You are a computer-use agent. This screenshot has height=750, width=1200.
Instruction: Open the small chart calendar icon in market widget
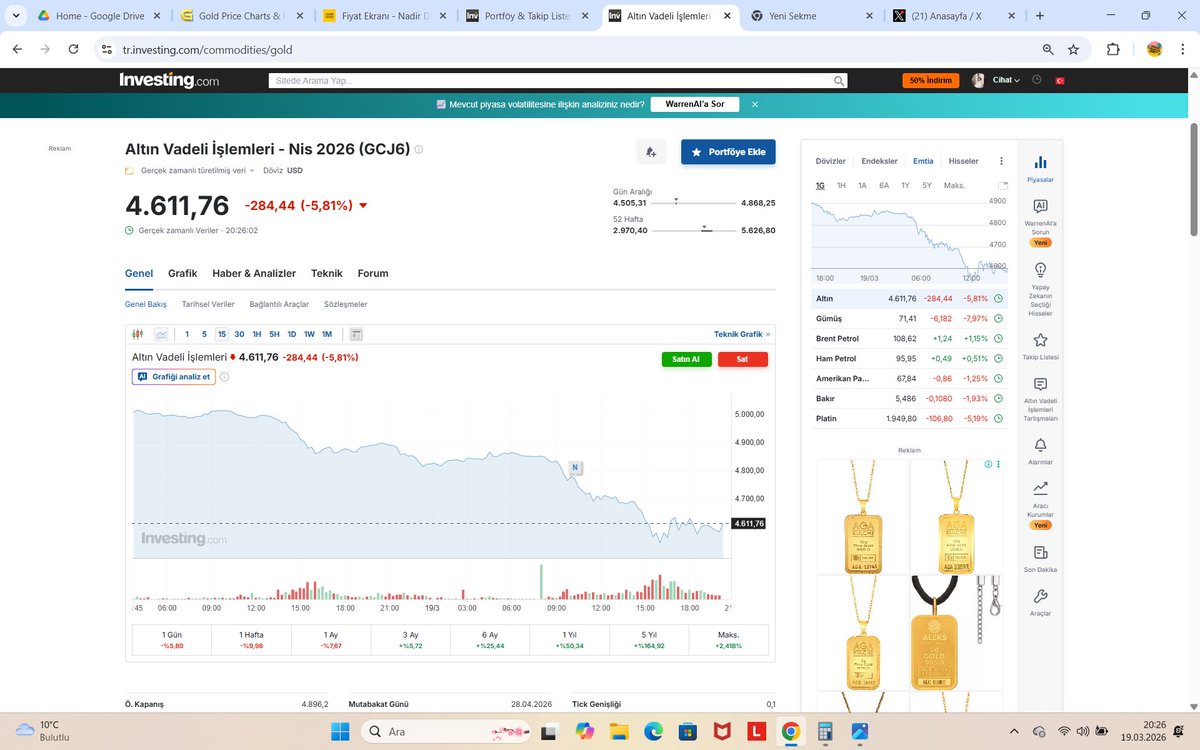click(x=1003, y=185)
